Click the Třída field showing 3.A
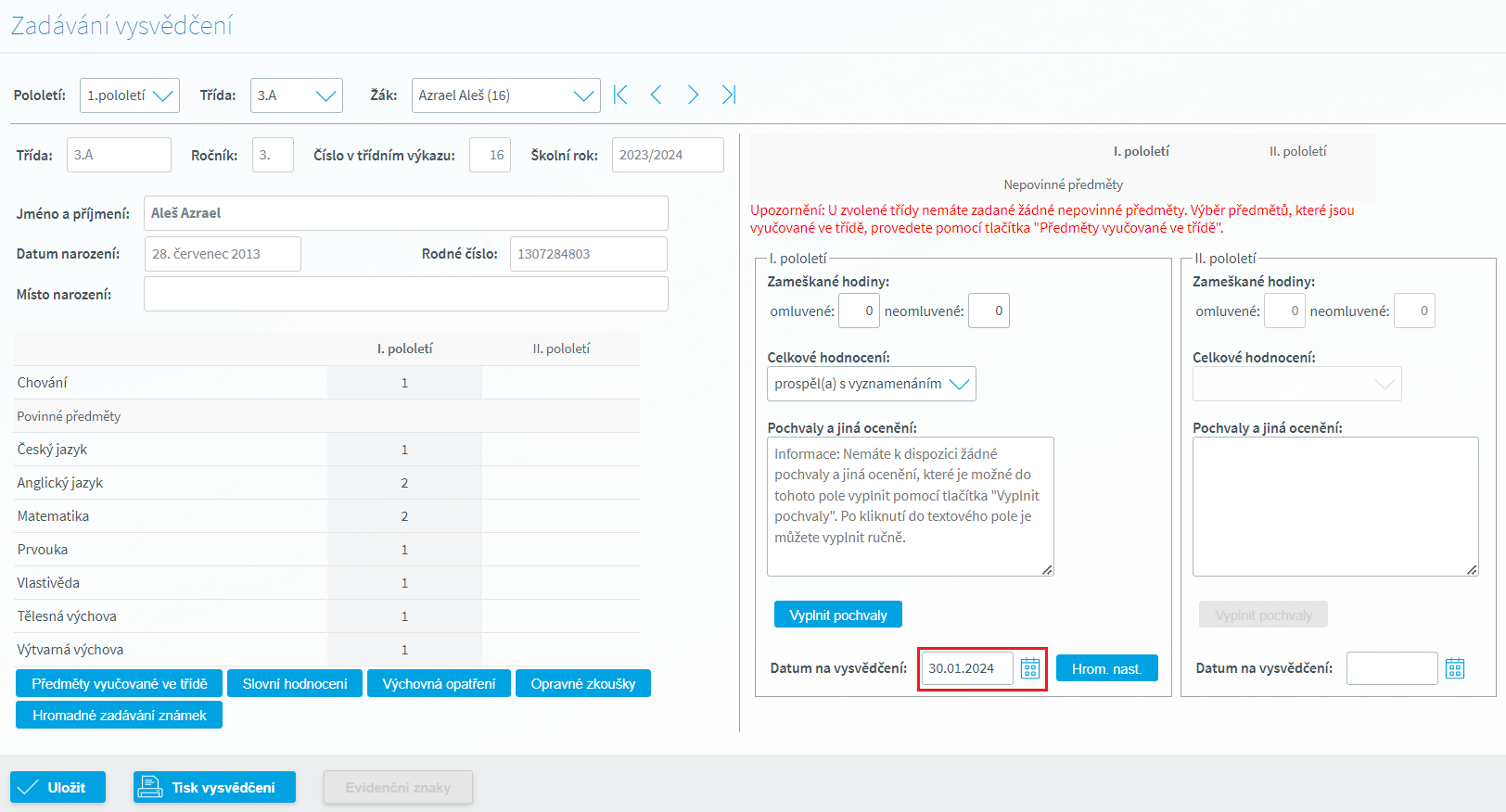The height and width of the screenshot is (812, 1506). click(x=119, y=155)
